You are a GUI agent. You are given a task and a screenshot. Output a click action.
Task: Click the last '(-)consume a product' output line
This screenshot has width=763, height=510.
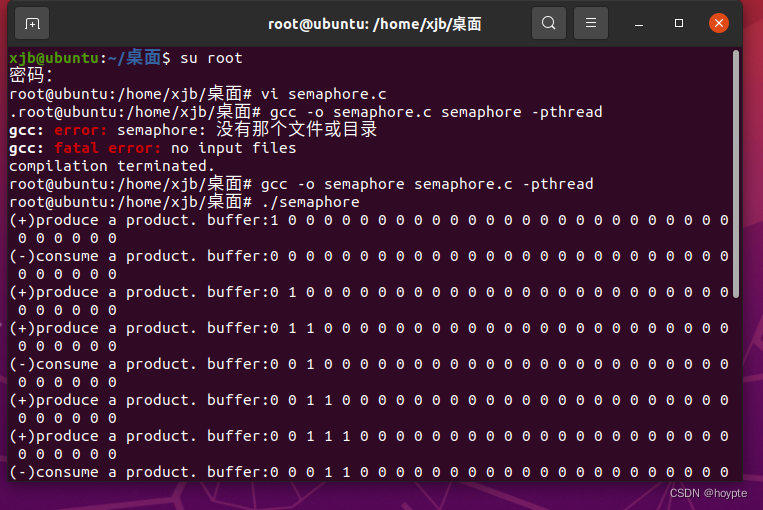[369, 472]
